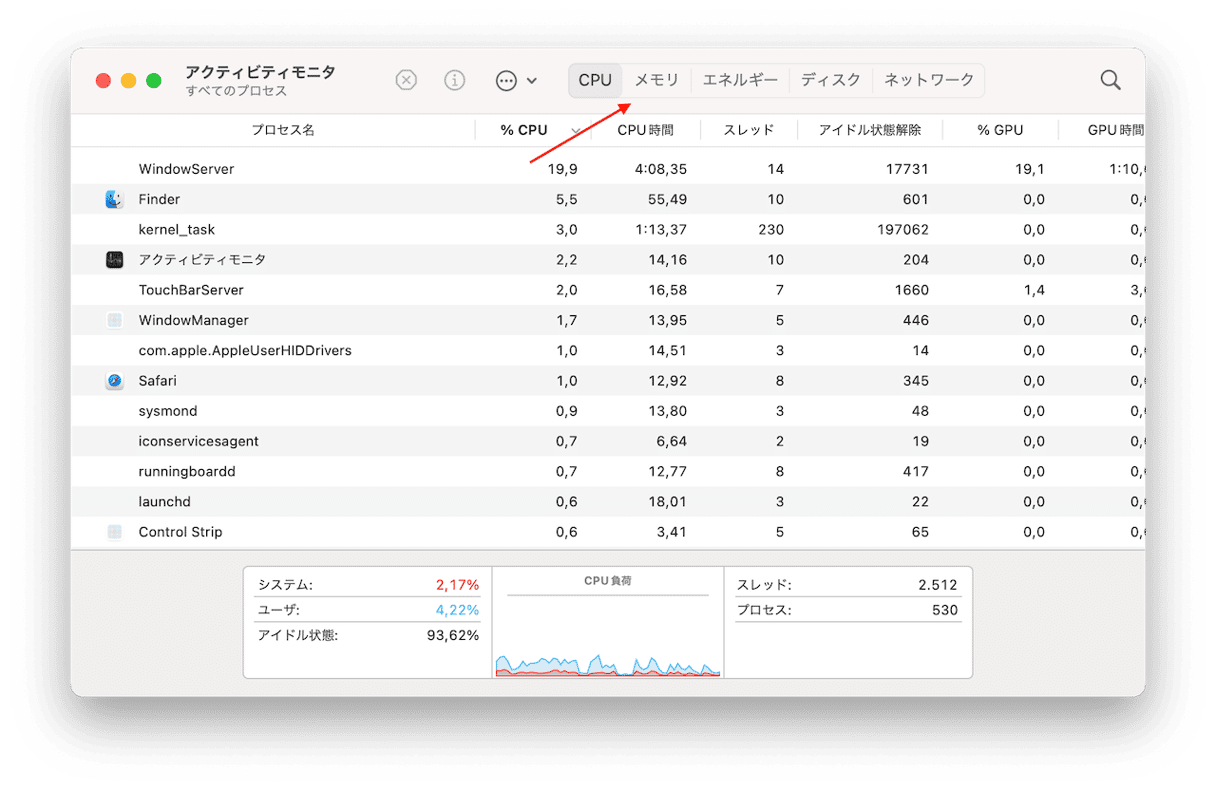
Task: Switch to the エネルギー tab
Action: coord(740,80)
